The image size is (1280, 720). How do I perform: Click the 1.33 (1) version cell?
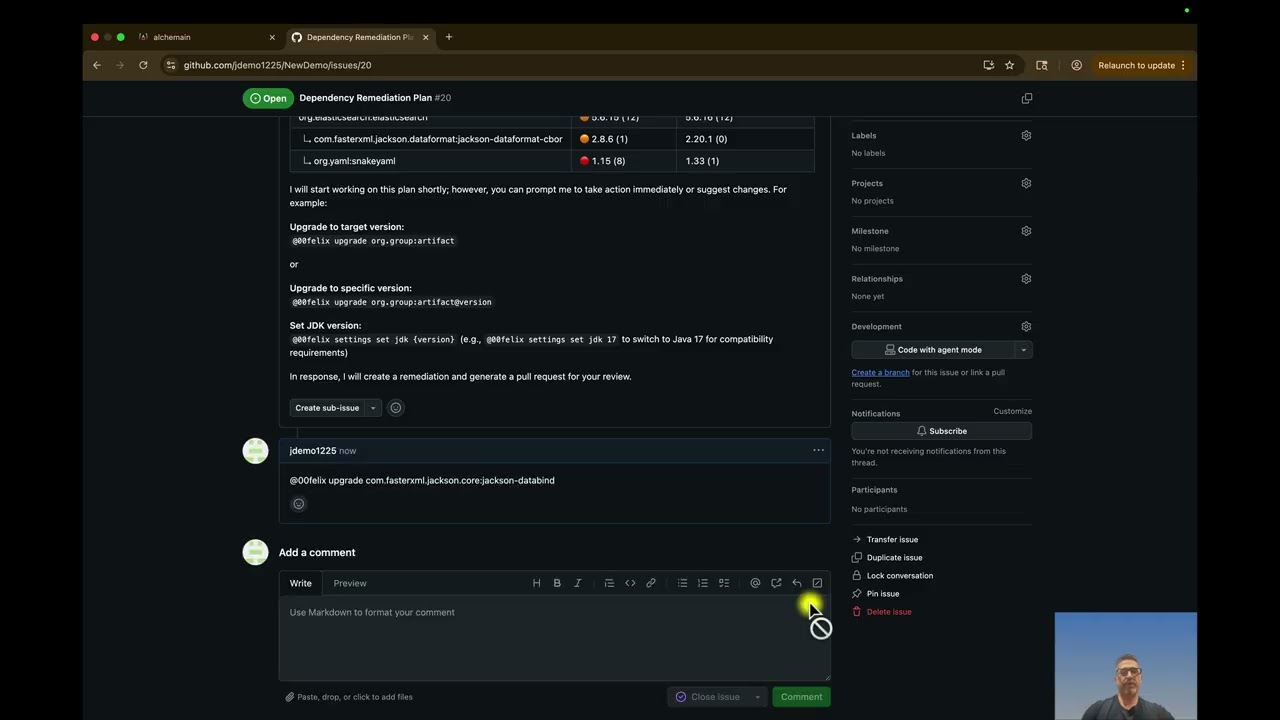click(x=745, y=161)
